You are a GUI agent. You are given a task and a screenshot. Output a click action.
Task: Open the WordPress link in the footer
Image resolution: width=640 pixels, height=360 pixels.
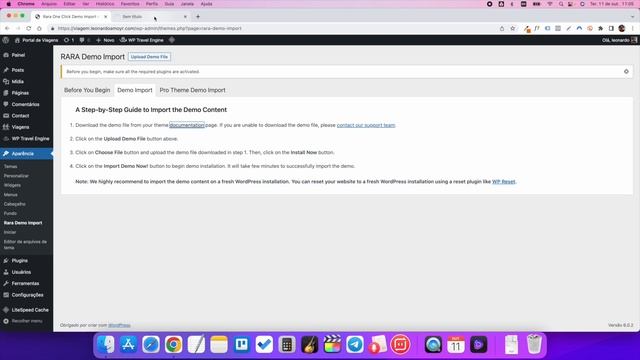(x=119, y=325)
